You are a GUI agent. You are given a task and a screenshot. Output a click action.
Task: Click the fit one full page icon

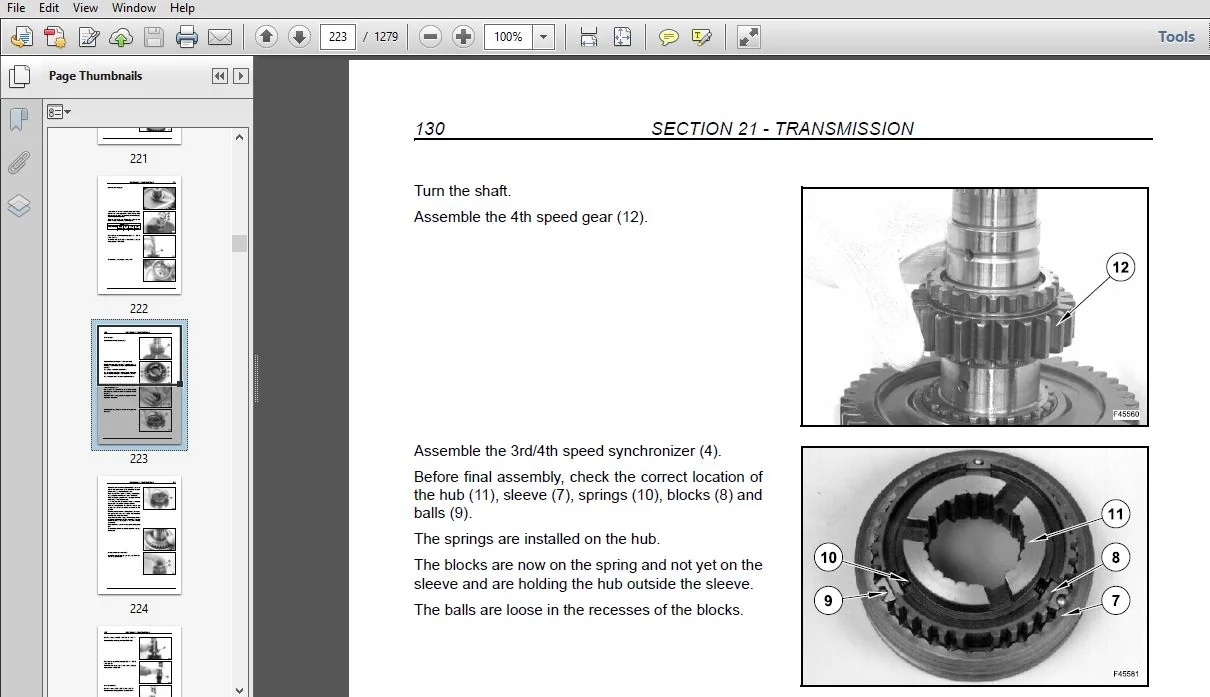[622, 38]
